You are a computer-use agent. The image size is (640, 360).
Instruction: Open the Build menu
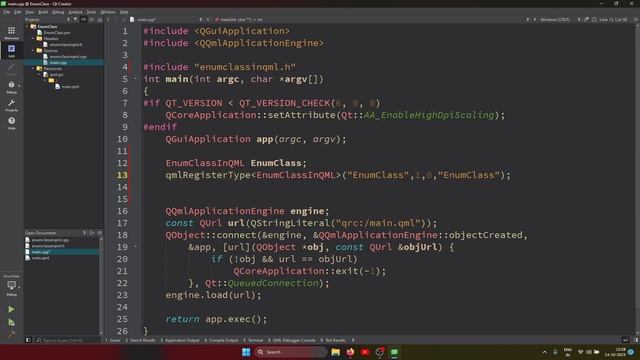click(43, 12)
